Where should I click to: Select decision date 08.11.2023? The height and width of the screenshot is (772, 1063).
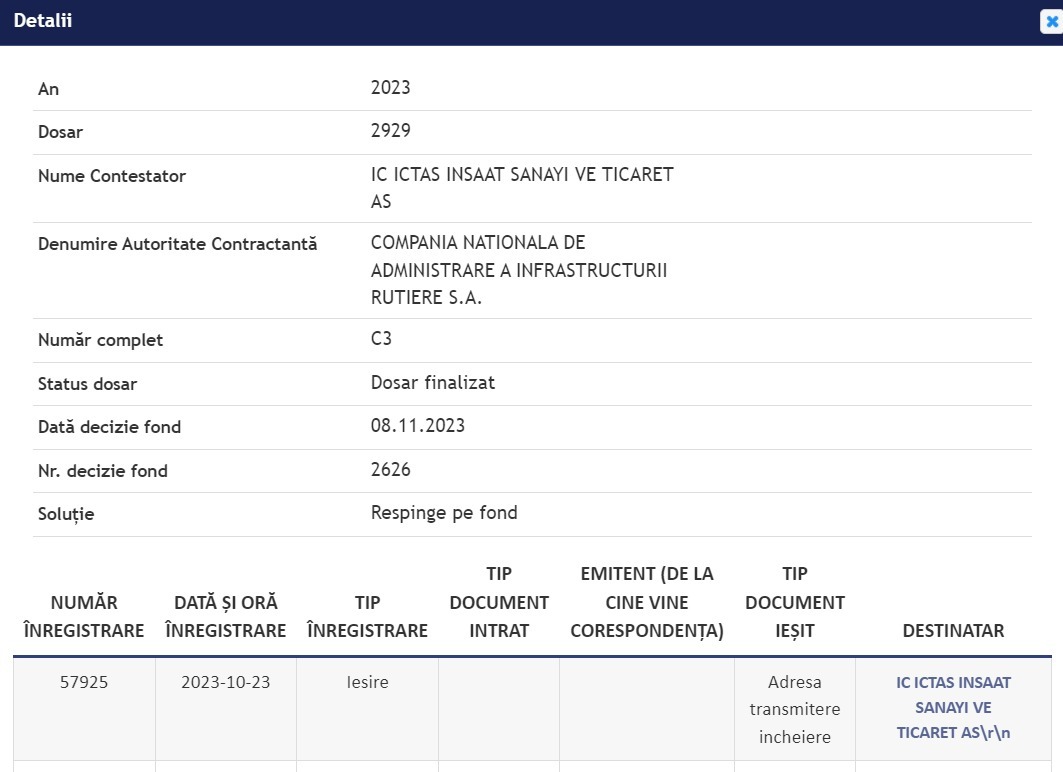click(x=418, y=426)
